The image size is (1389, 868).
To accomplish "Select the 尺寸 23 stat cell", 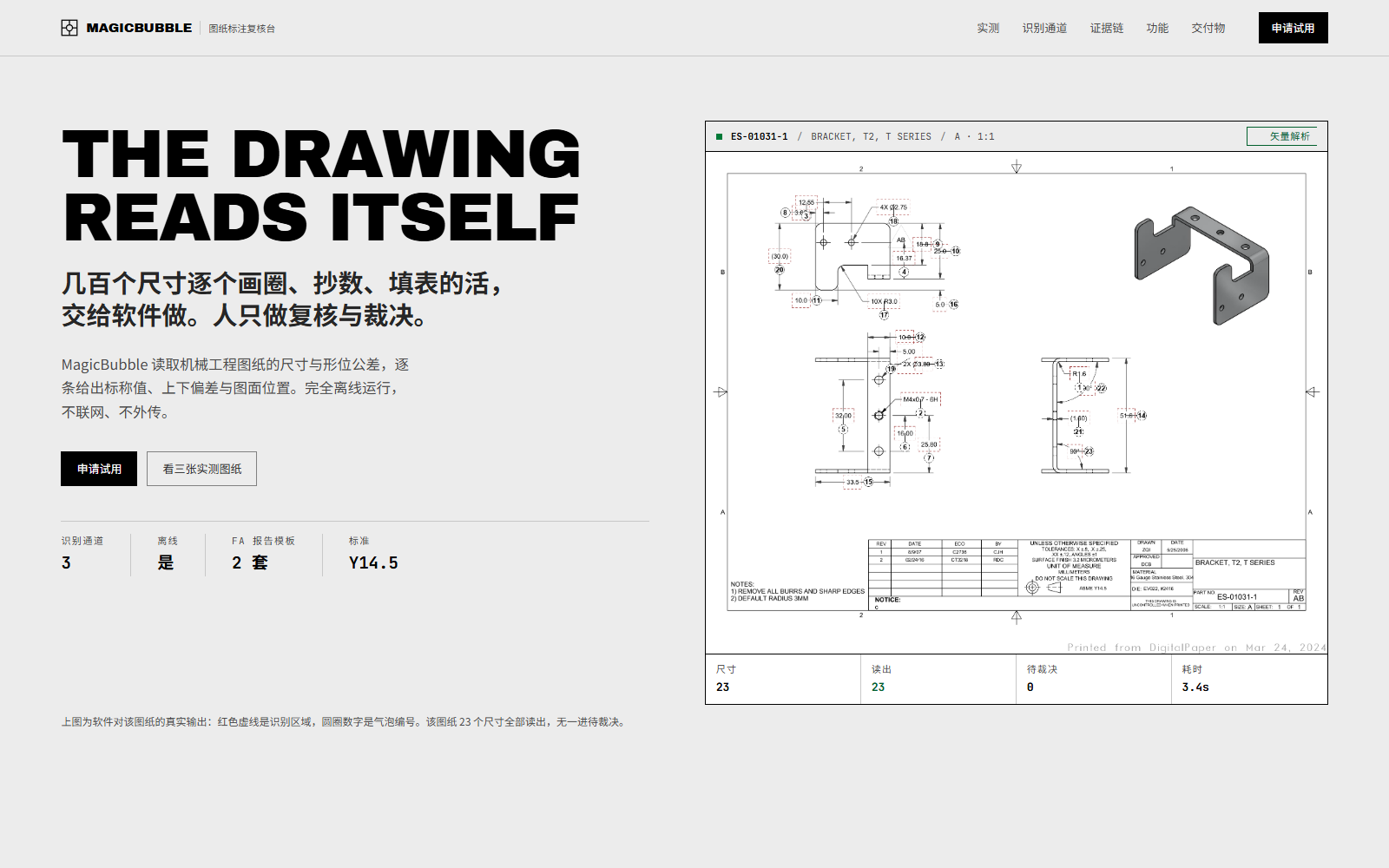I will click(x=783, y=679).
